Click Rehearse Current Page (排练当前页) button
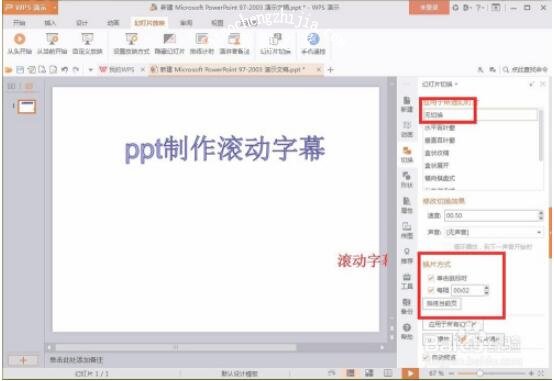554x381 pixels. coord(442,303)
